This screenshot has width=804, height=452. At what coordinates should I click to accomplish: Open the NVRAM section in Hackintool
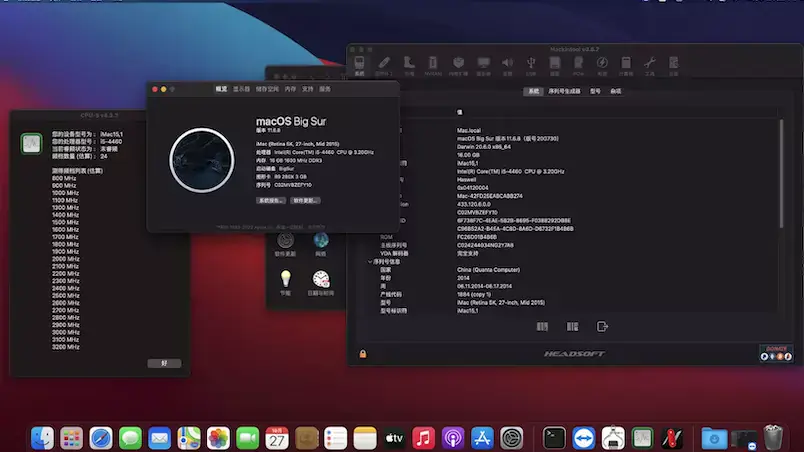433,65
